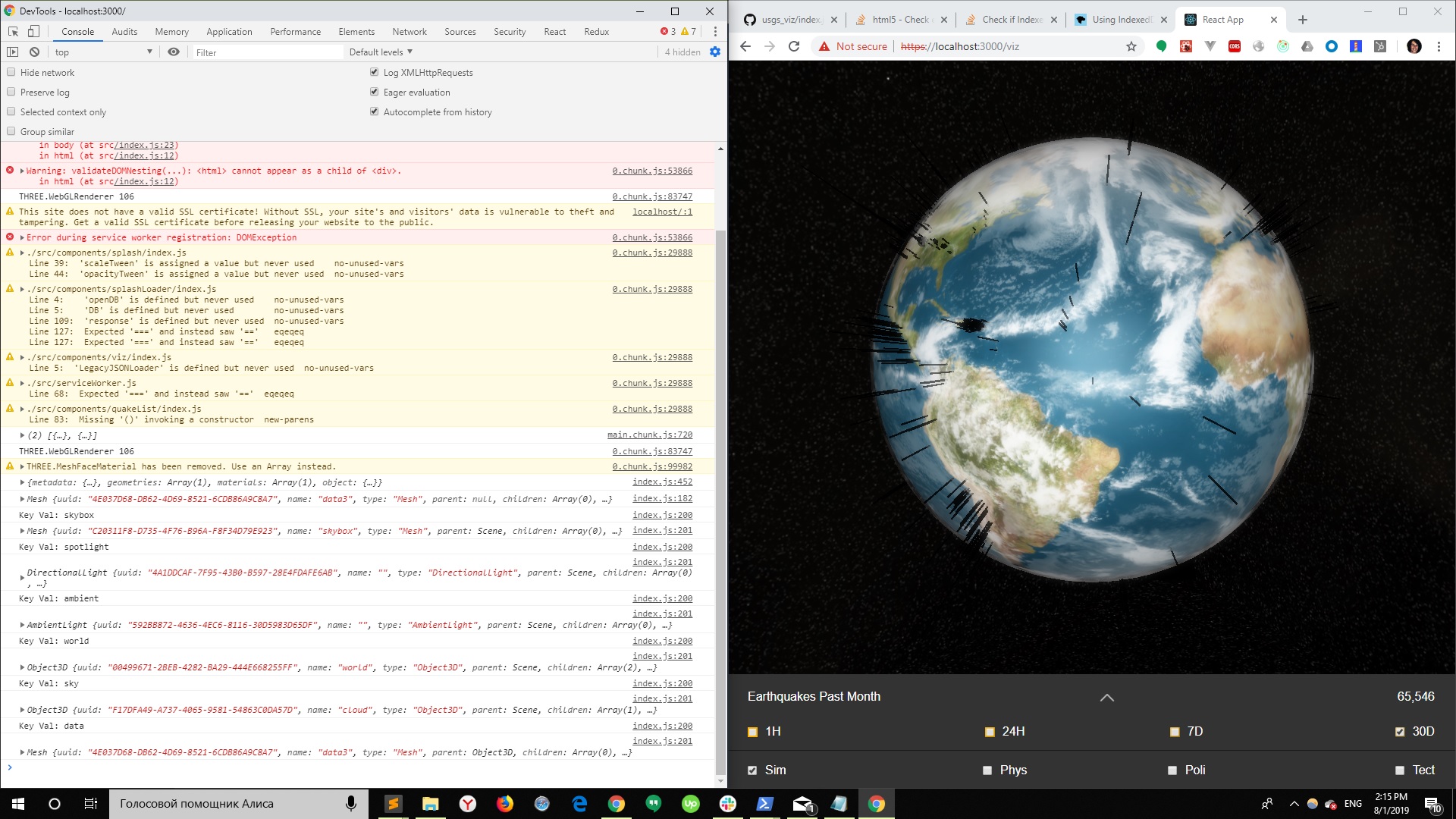Click the inspect element picker icon

(13, 31)
